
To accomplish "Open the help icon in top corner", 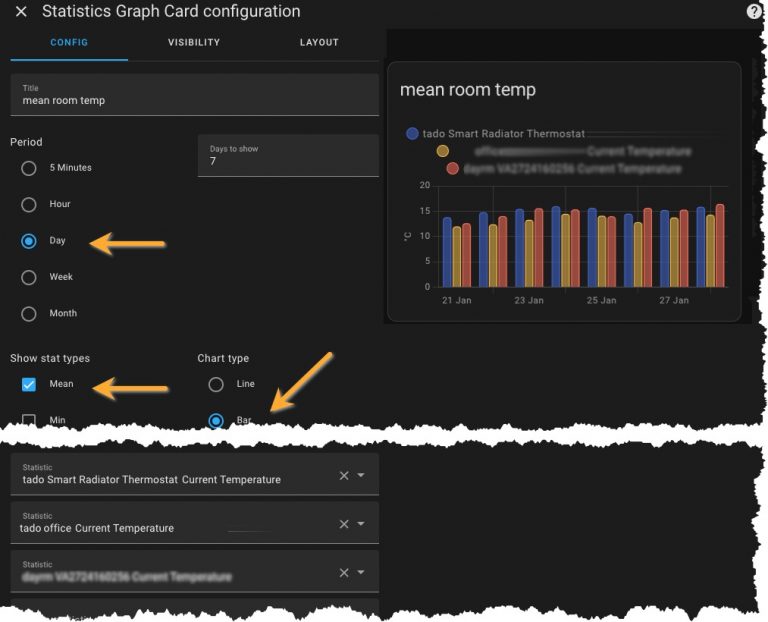I will [754, 12].
